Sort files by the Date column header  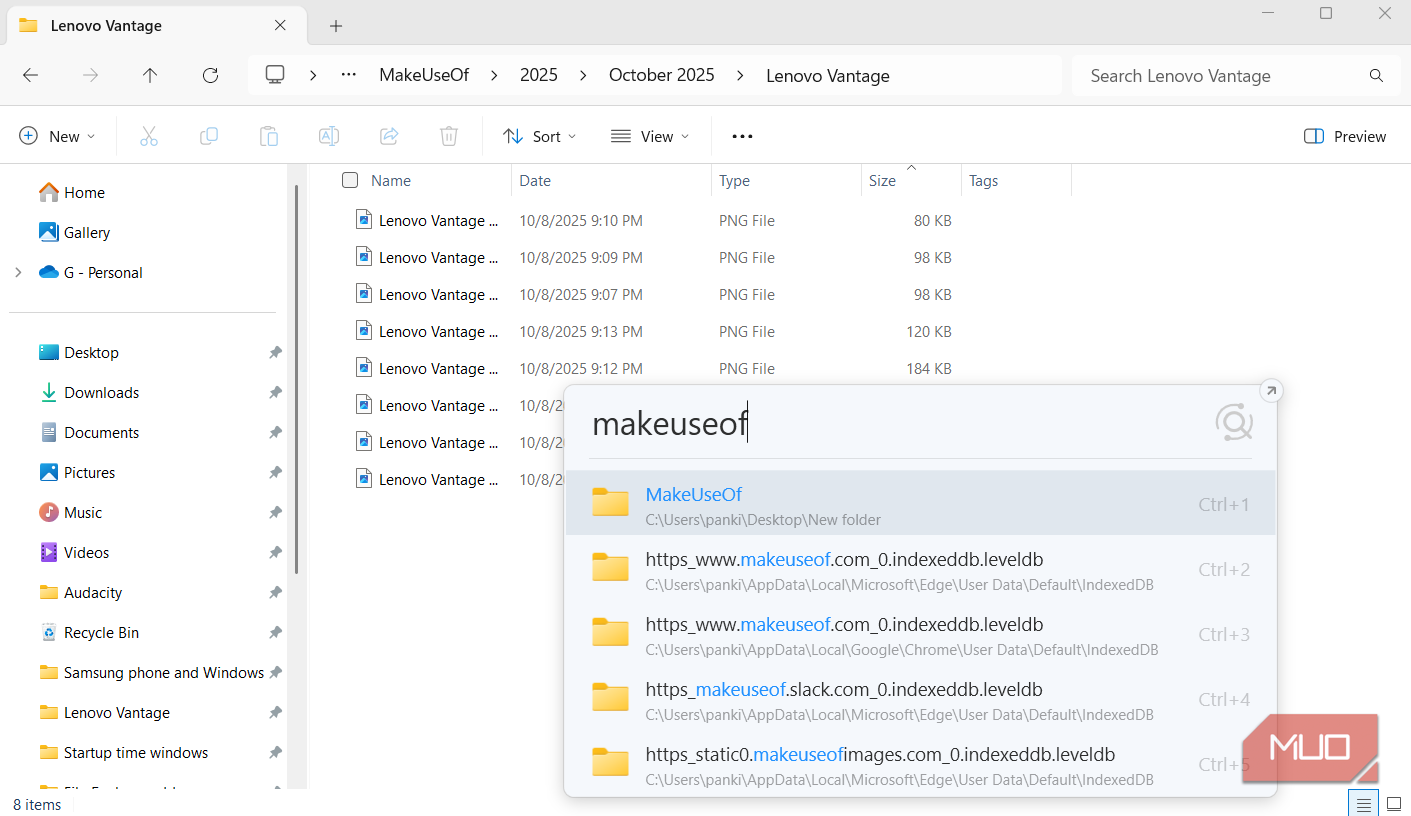coord(612,181)
